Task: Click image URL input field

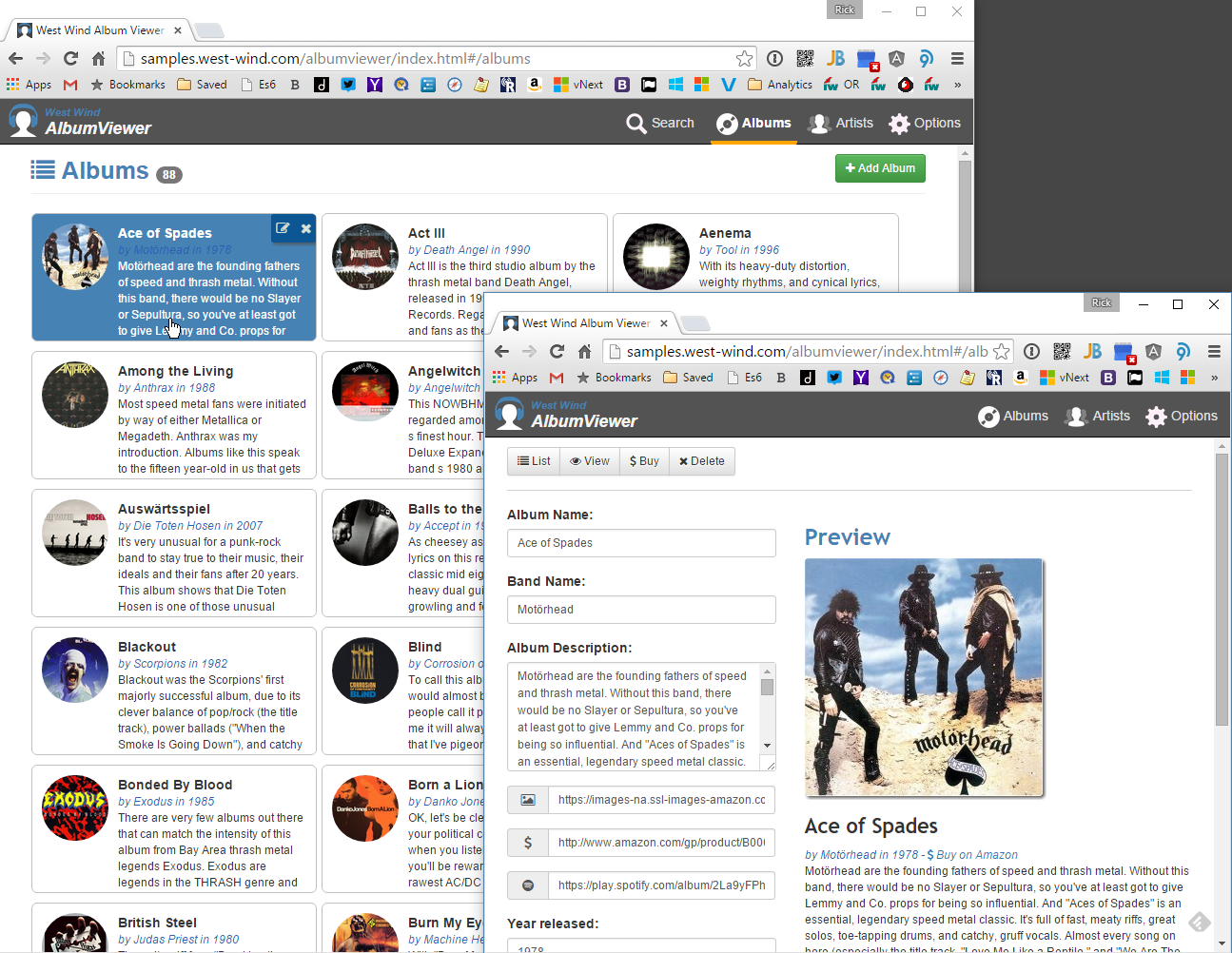Action: point(661,800)
